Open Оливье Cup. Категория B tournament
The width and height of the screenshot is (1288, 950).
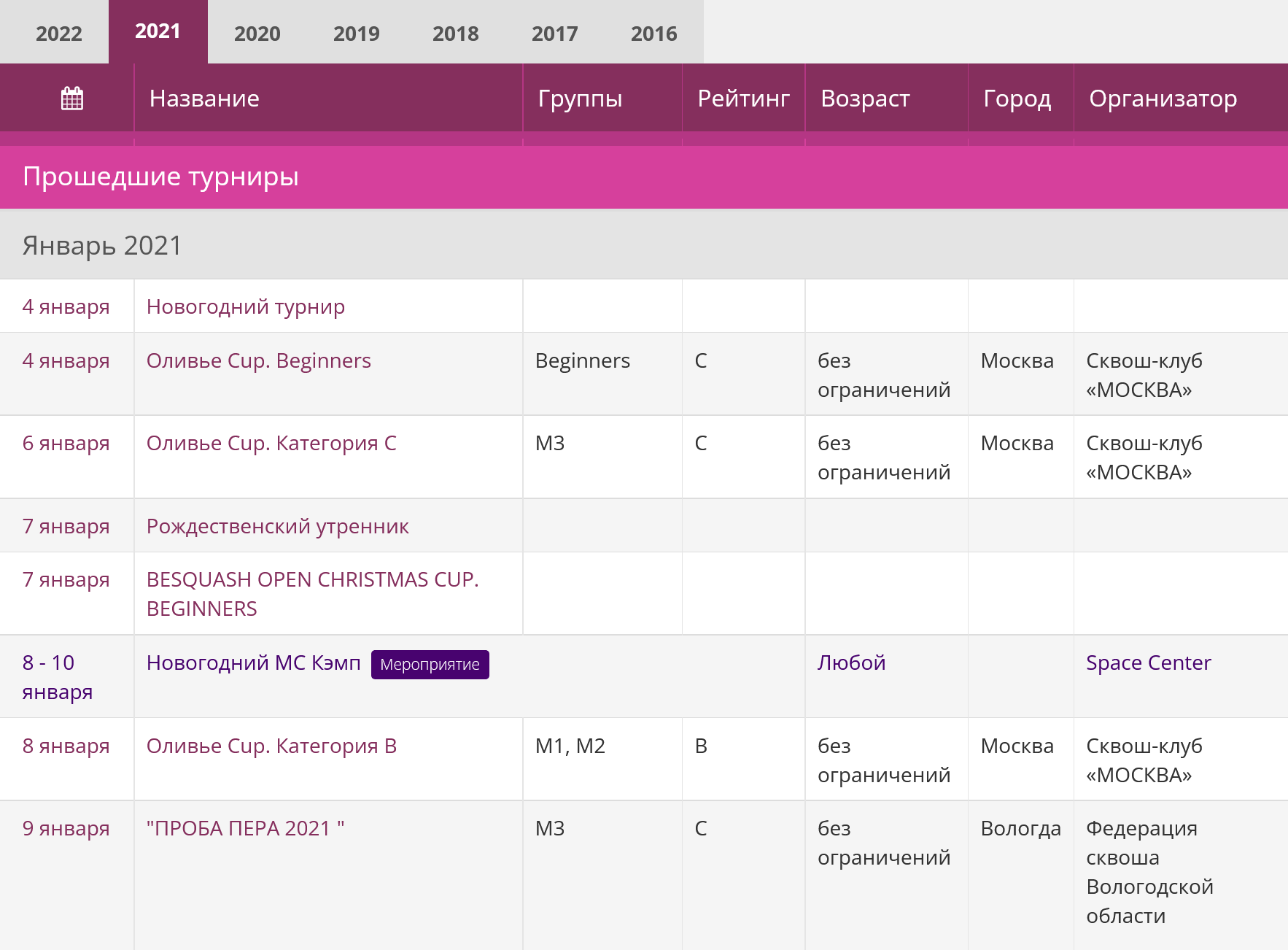coord(271,746)
